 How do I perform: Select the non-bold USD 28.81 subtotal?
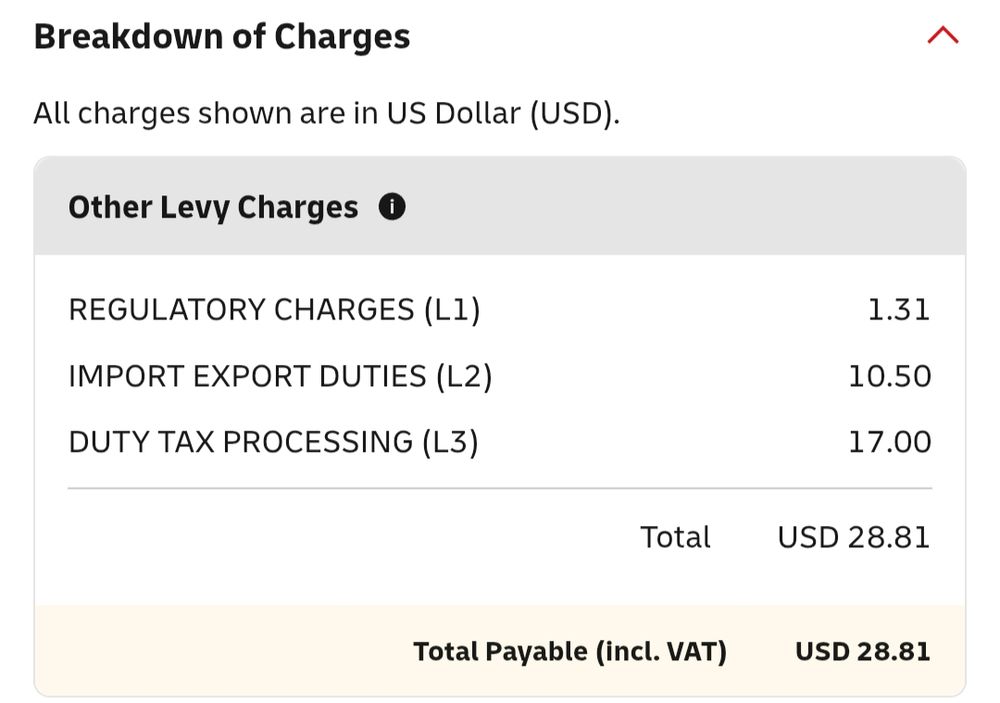click(853, 537)
